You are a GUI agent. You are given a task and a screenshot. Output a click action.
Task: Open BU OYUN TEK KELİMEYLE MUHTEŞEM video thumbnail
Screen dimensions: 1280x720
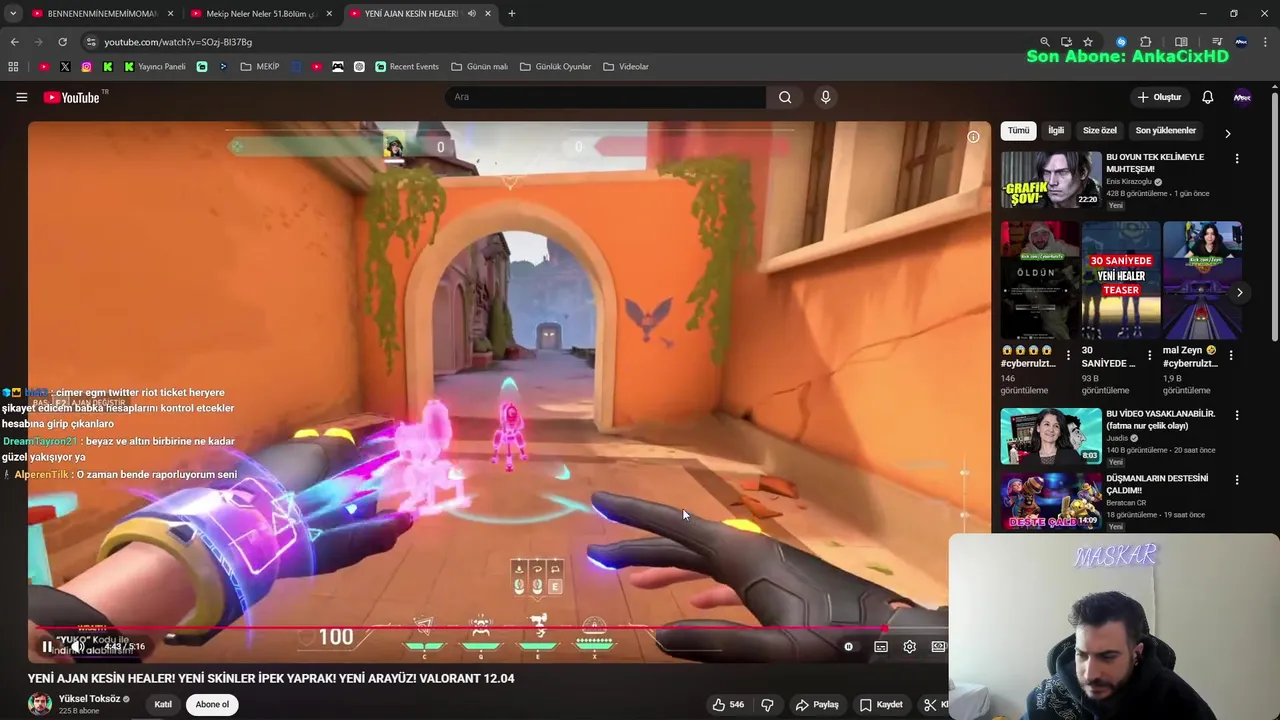pyautogui.click(x=1051, y=179)
